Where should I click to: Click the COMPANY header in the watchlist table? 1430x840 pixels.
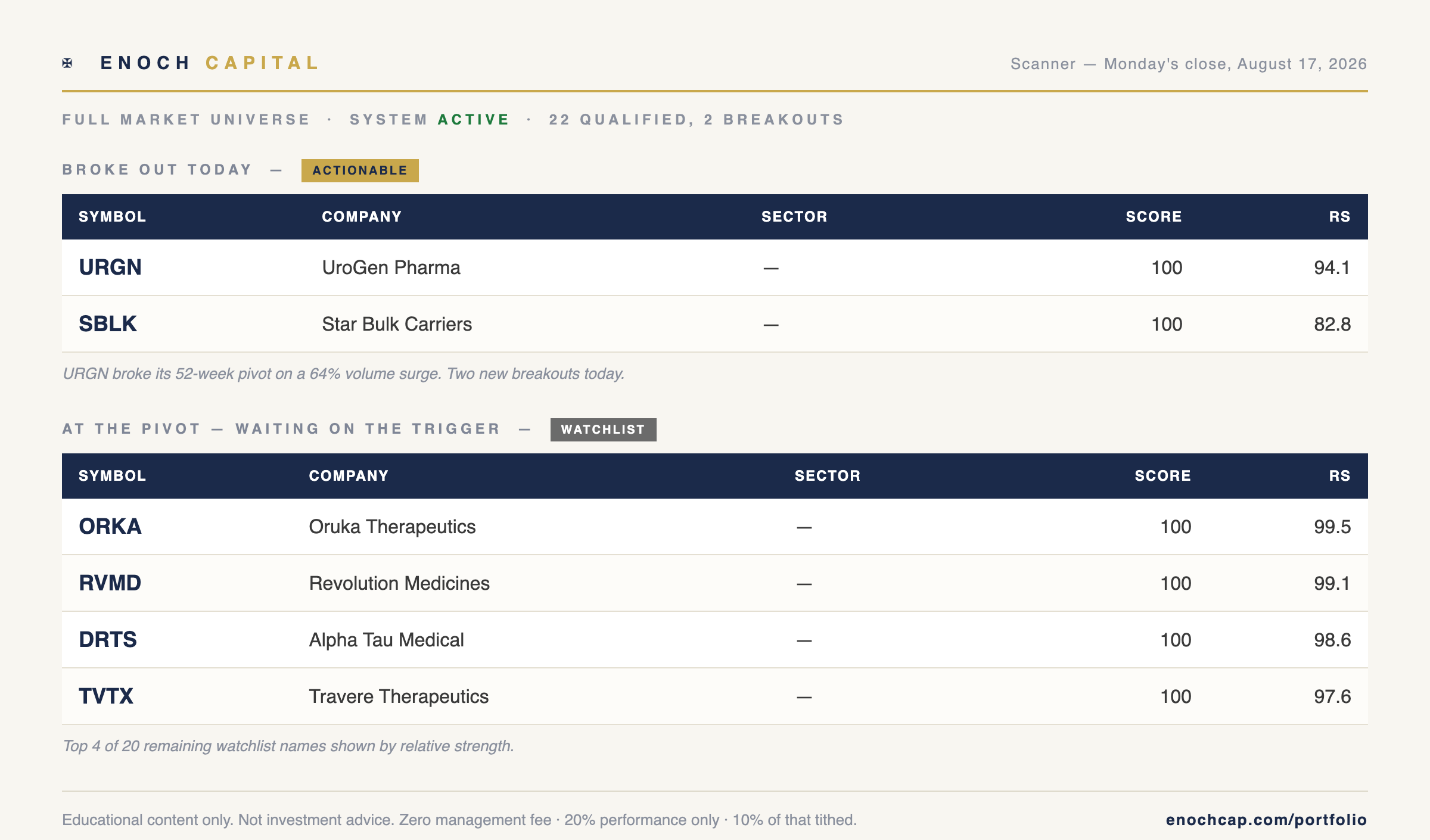[x=349, y=475]
